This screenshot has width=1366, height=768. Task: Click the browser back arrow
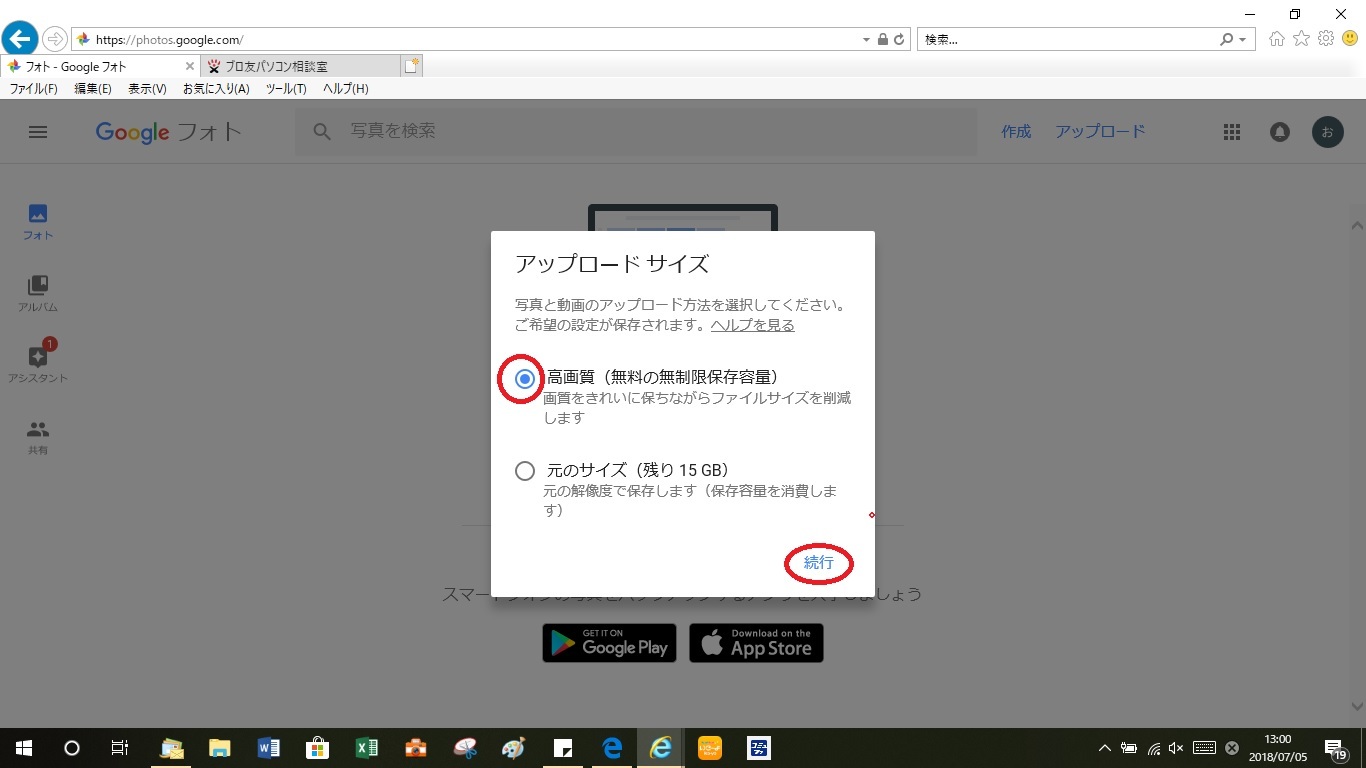(20, 39)
